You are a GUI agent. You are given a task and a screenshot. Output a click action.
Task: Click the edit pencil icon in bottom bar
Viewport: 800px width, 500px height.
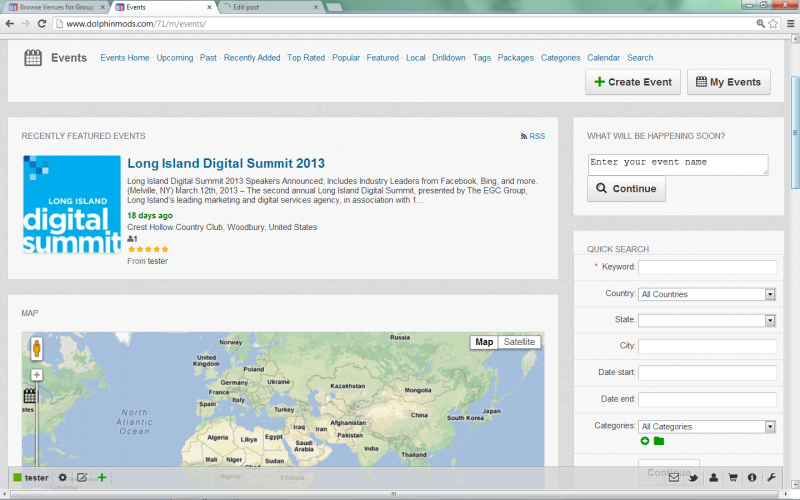(82, 478)
